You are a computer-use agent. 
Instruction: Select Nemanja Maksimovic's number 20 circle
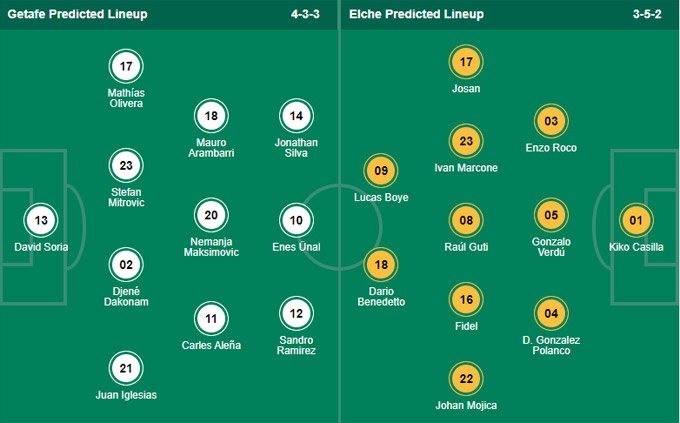point(211,215)
